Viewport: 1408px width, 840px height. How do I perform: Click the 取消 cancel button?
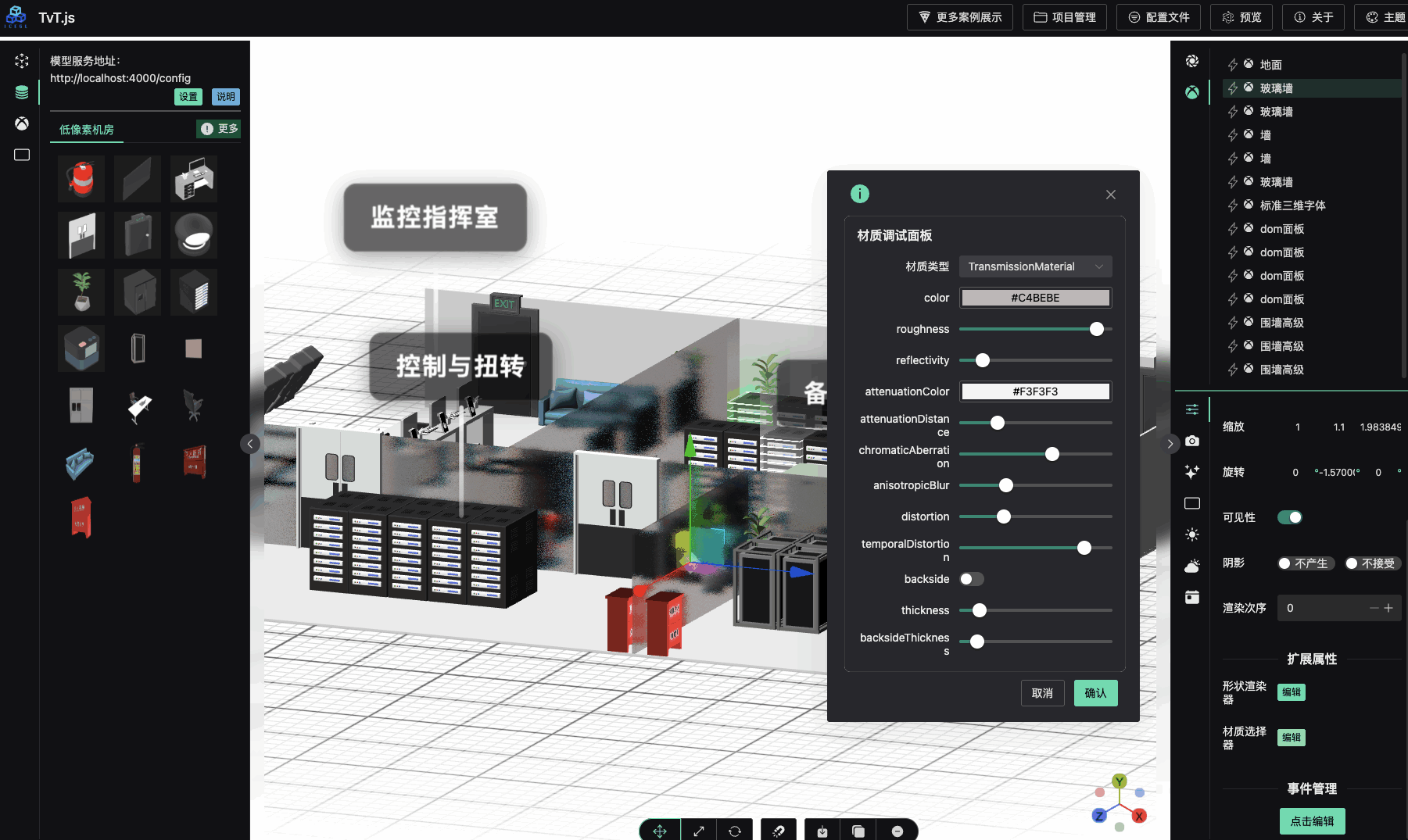tap(1042, 693)
